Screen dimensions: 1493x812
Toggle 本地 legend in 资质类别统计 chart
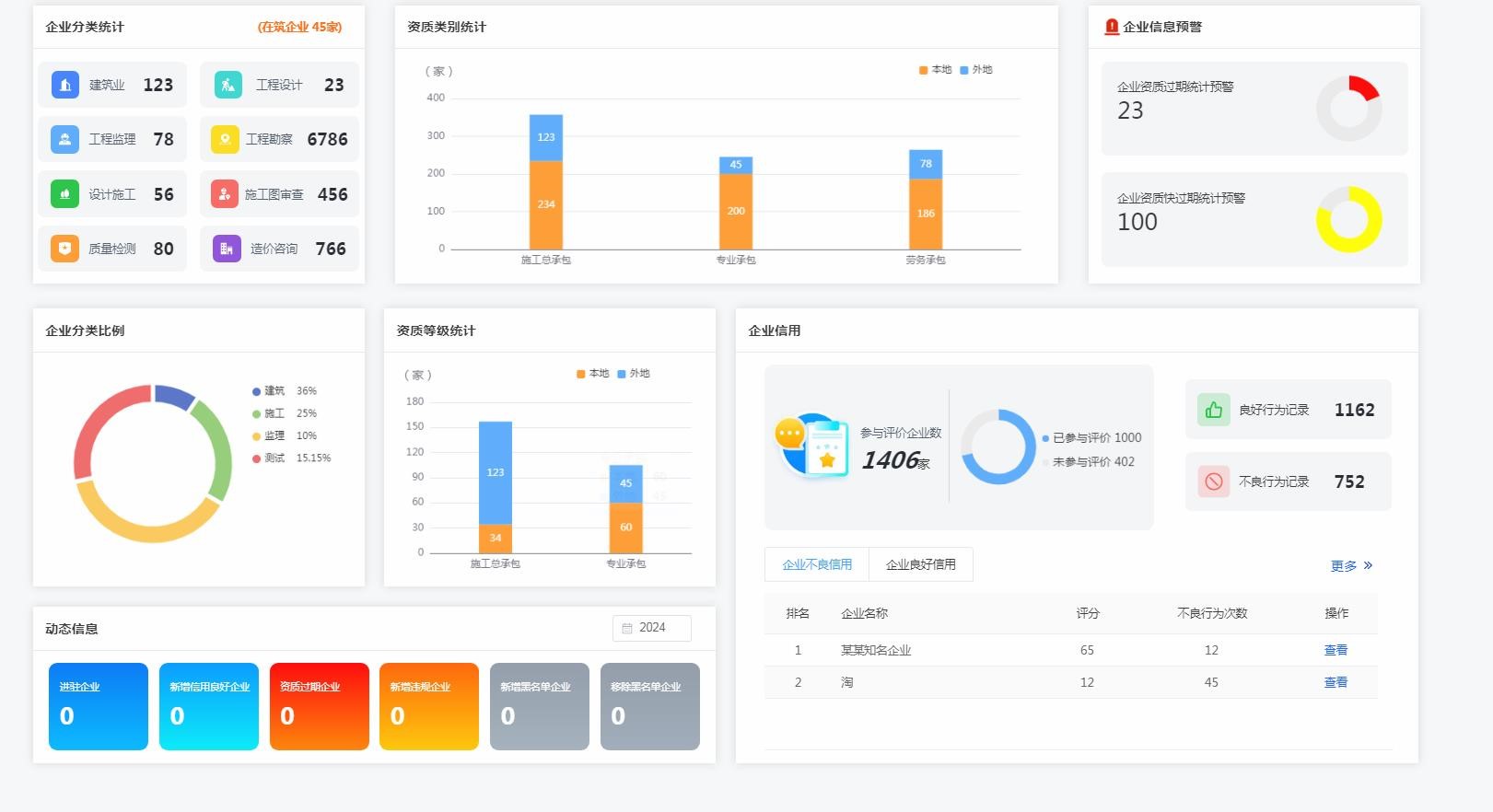click(935, 70)
